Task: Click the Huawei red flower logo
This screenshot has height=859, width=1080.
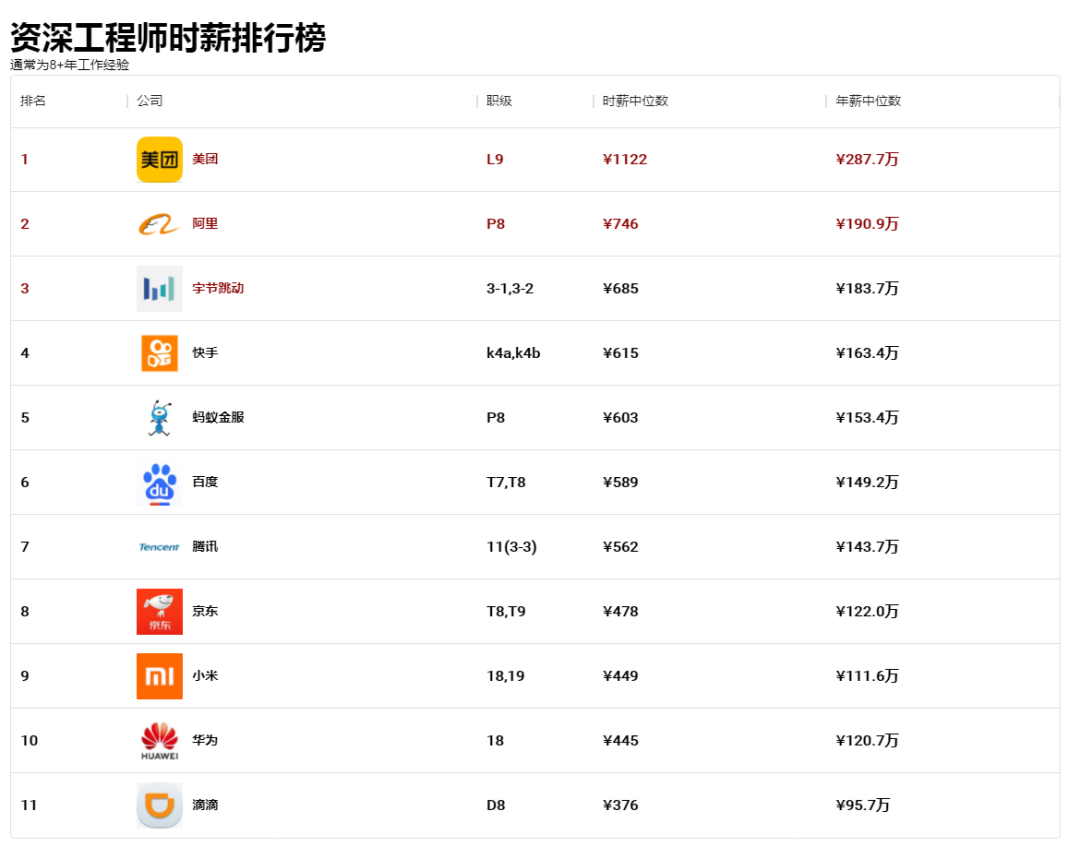Action: (x=159, y=741)
